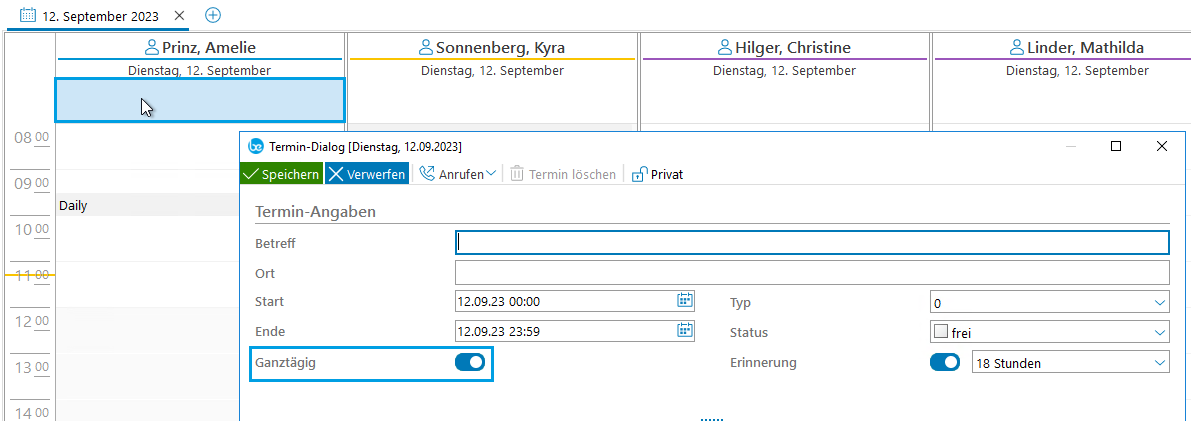Turn off the Erinnerung toggle switch
The width and height of the screenshot is (1191, 421).
(944, 363)
